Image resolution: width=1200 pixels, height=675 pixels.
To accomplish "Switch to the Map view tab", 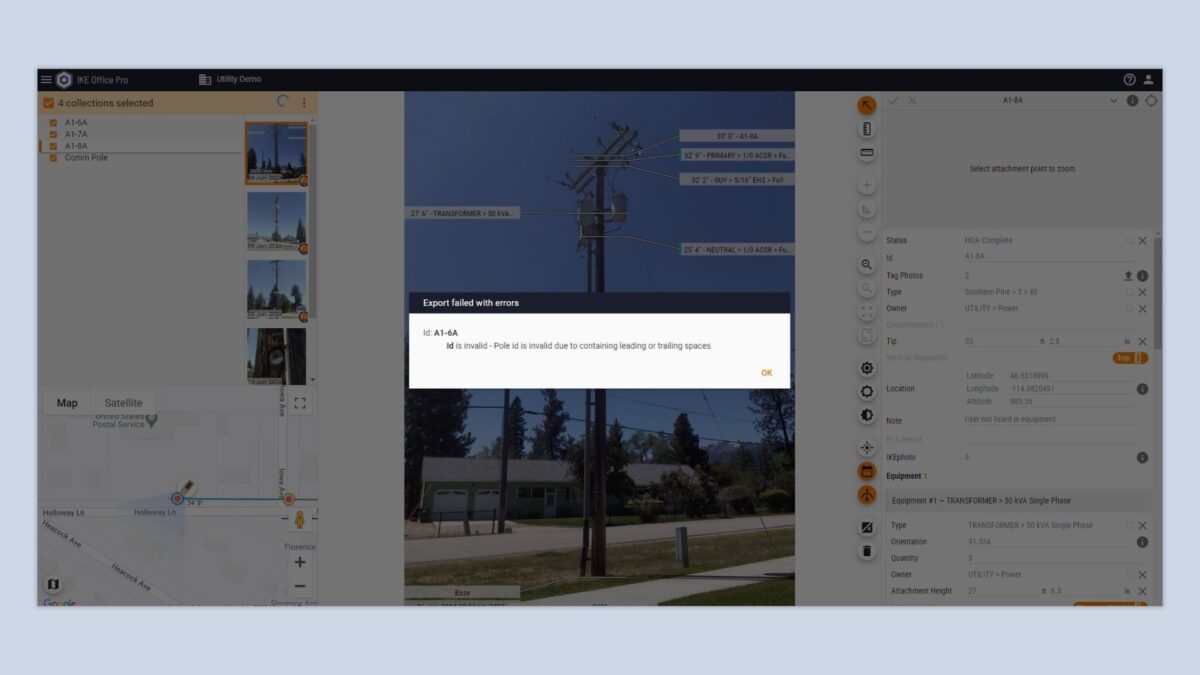I will [x=67, y=403].
